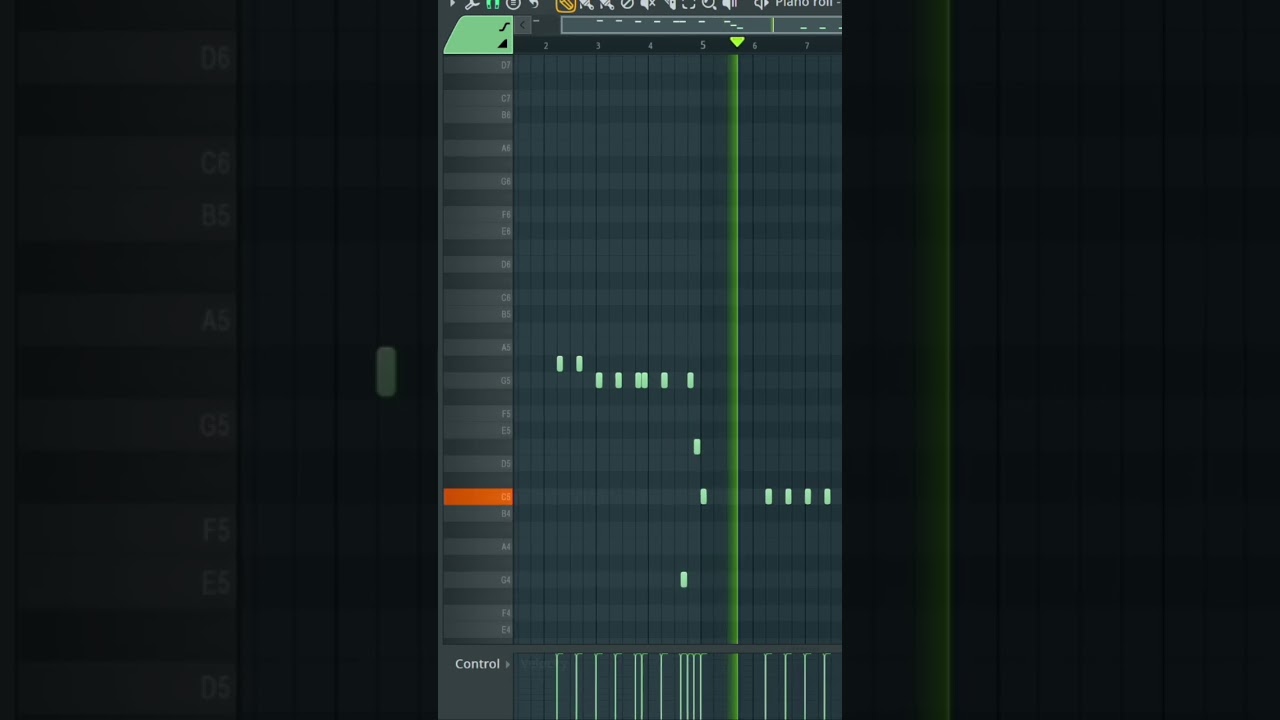Select the first C5 note after bar 6

point(768,496)
